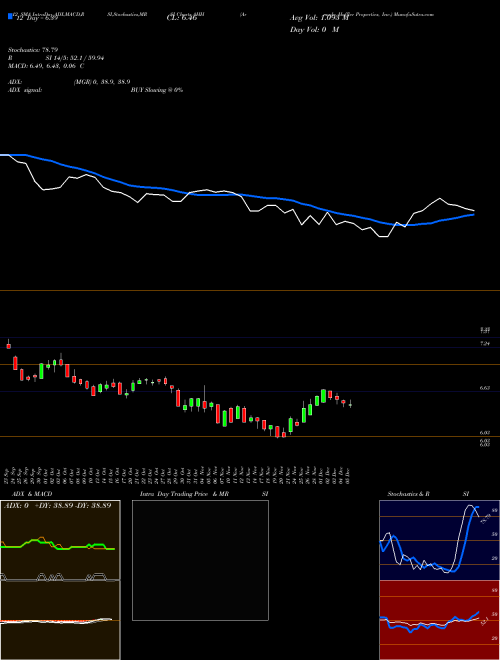The height and width of the screenshot is (660, 500).
Task: Click the 6.63 price axis label
Action: click(485, 388)
